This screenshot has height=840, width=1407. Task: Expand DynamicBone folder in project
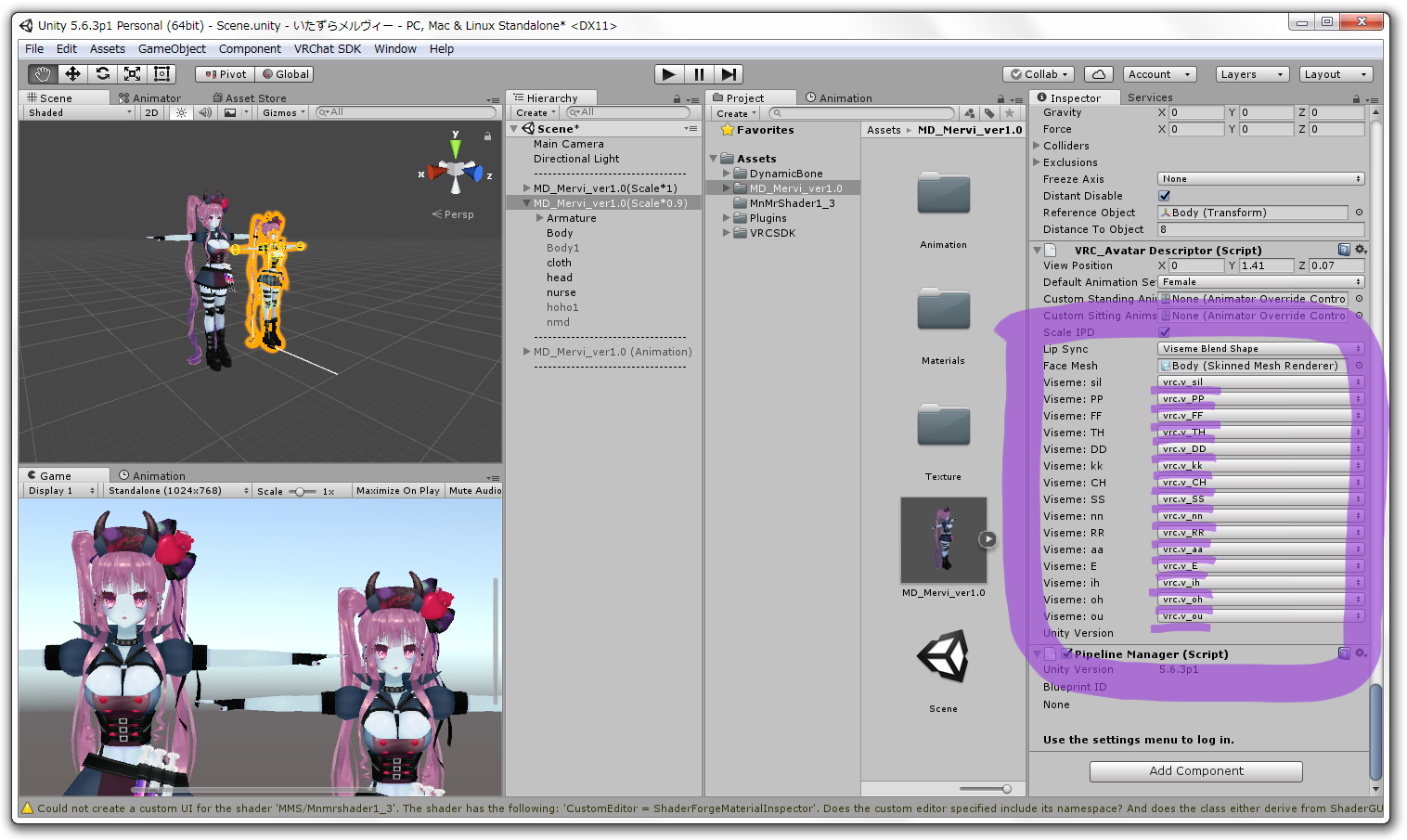(x=727, y=174)
